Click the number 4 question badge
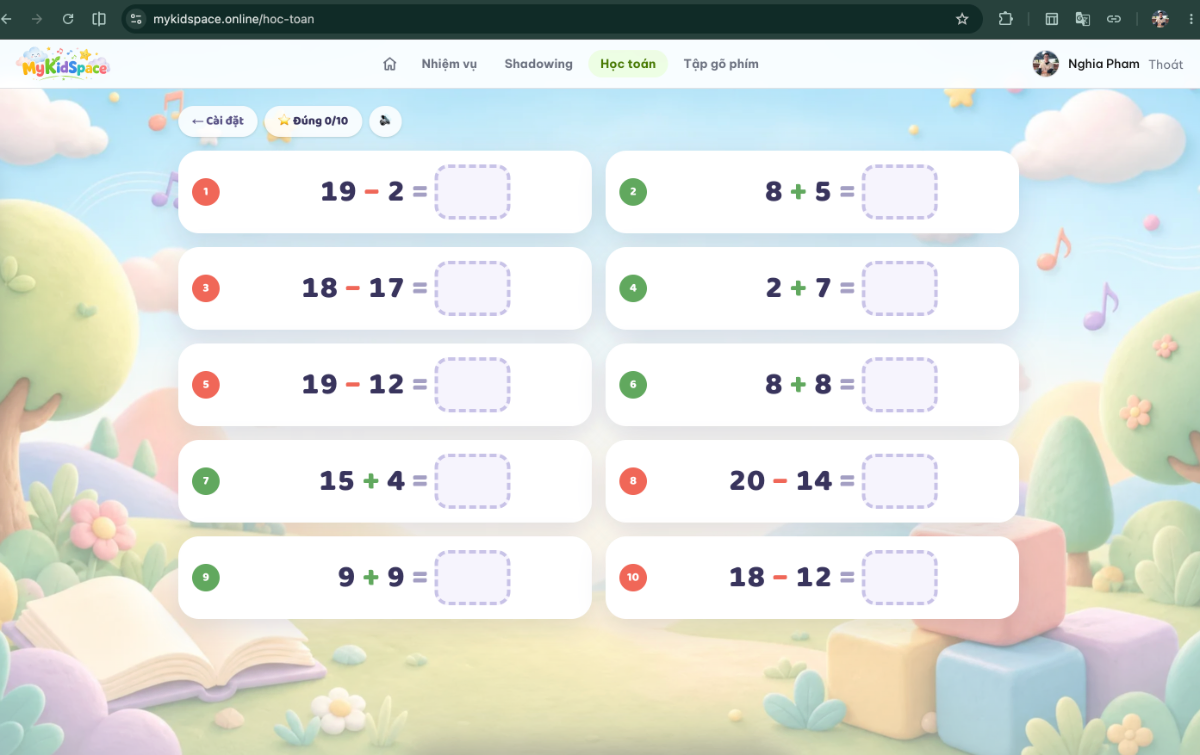1200x755 pixels. pyautogui.click(x=633, y=289)
